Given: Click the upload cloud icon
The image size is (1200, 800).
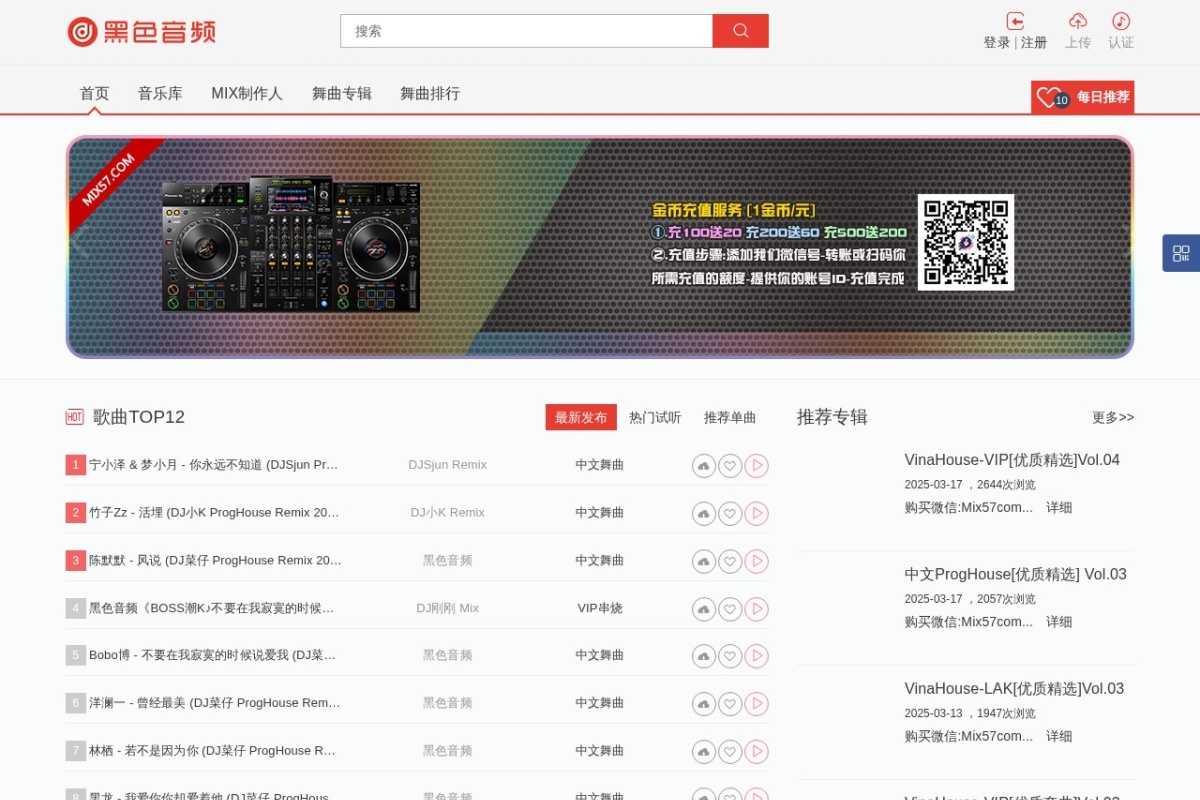Looking at the screenshot, I should tap(1078, 21).
